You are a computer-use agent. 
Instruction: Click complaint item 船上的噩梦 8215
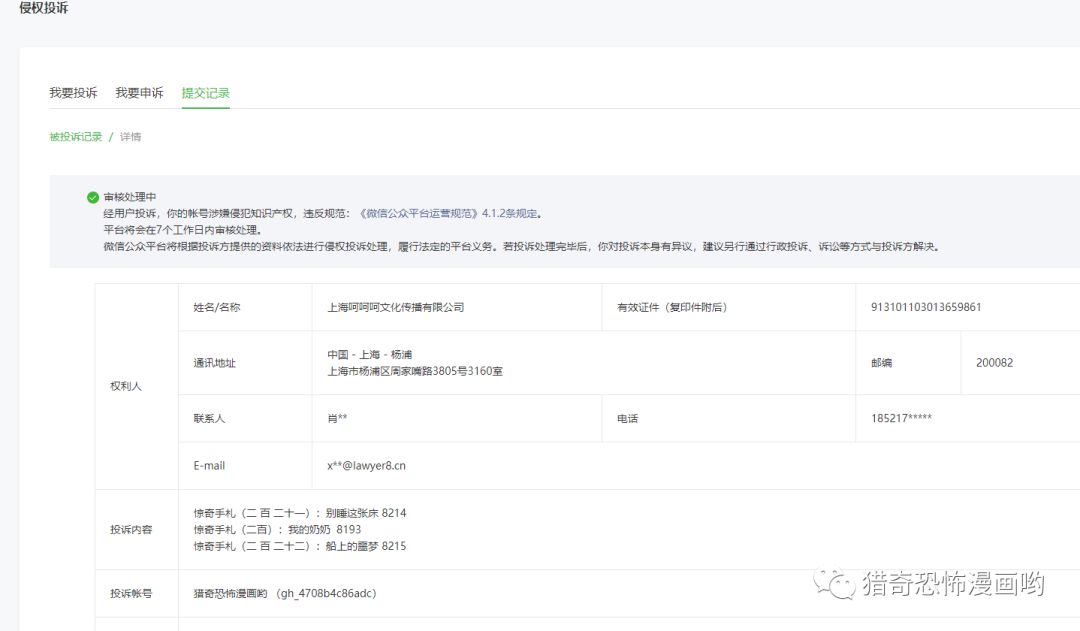click(366, 546)
